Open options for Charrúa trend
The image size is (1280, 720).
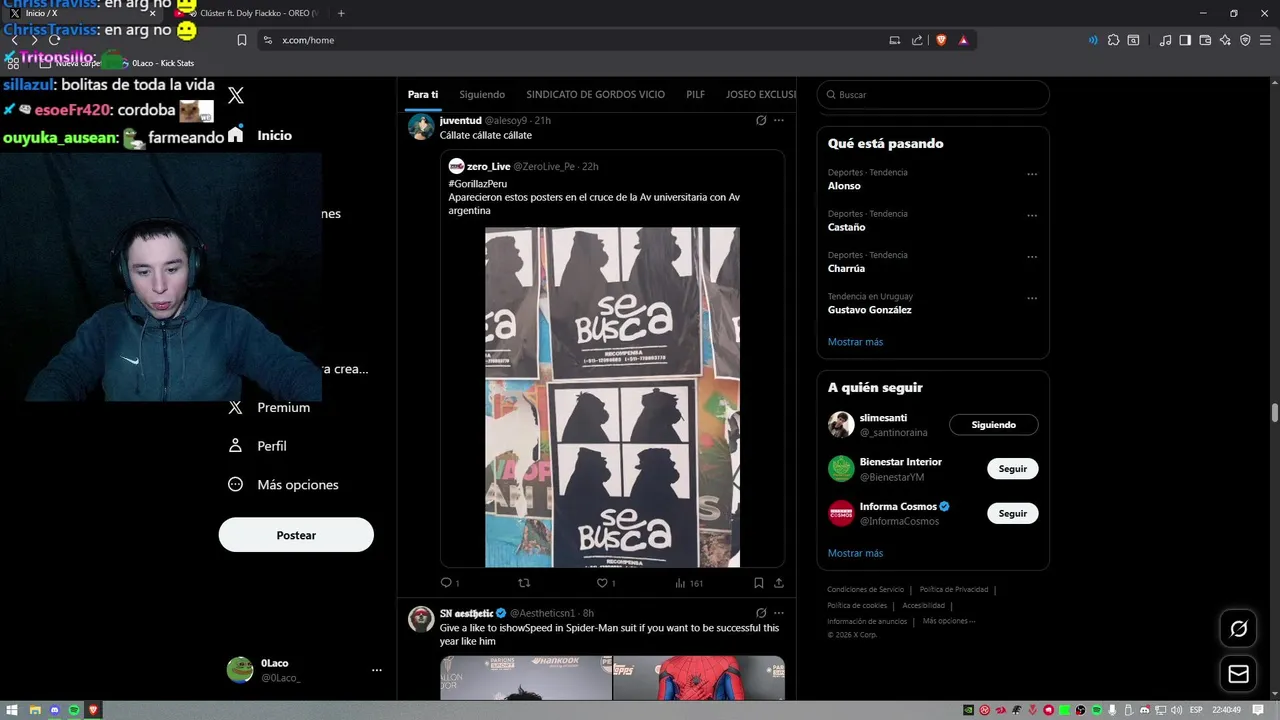pos(1032,257)
